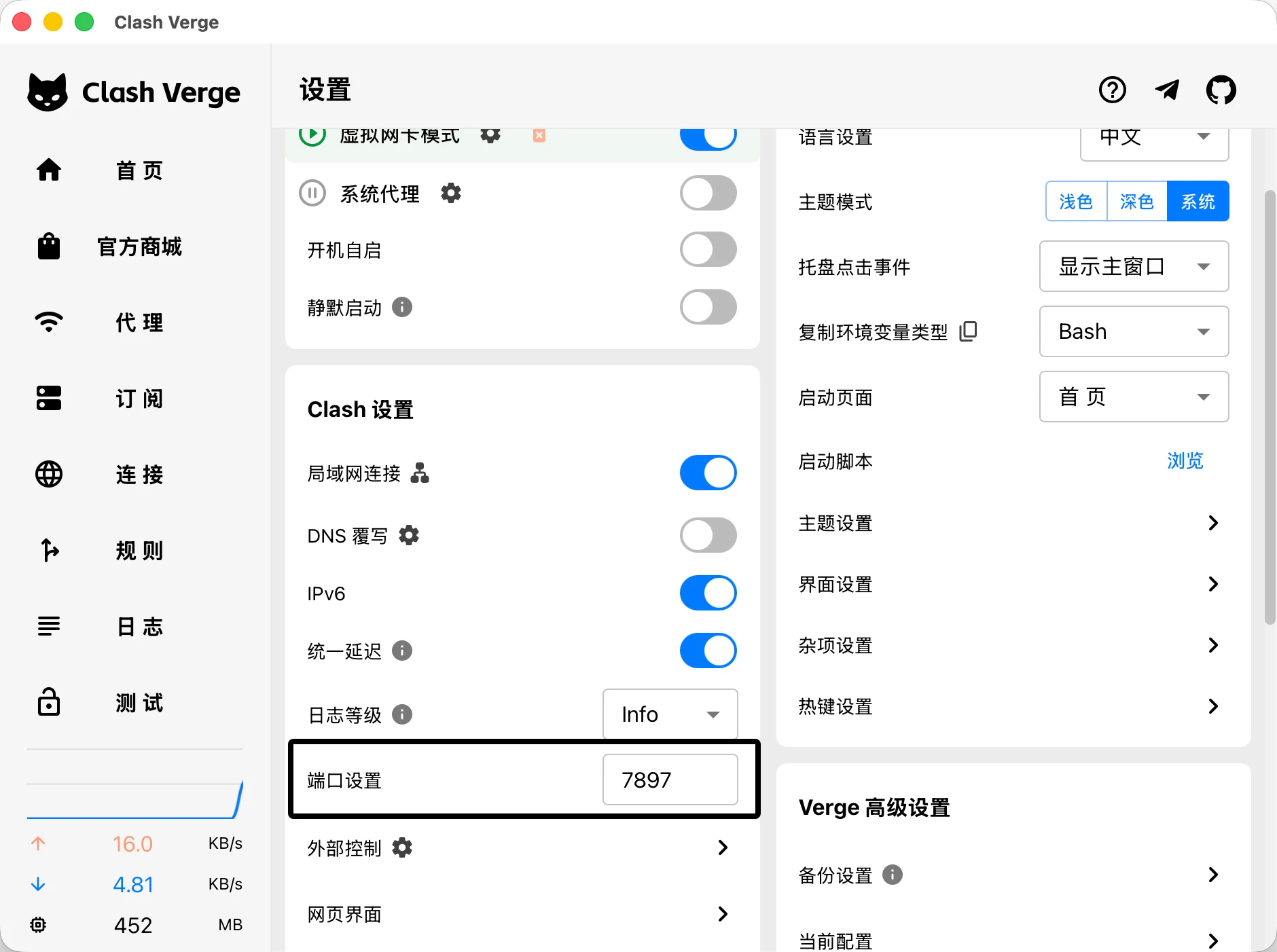The width and height of the screenshot is (1277, 952).
Task: Open the 订阅 sidebar page
Action: (x=136, y=398)
